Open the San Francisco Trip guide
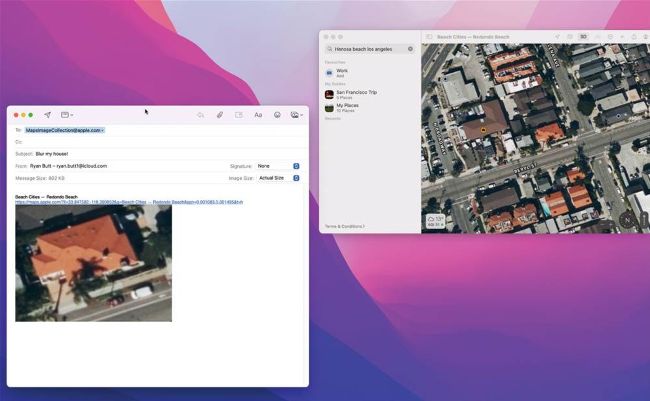The image size is (650, 401). pos(356,93)
